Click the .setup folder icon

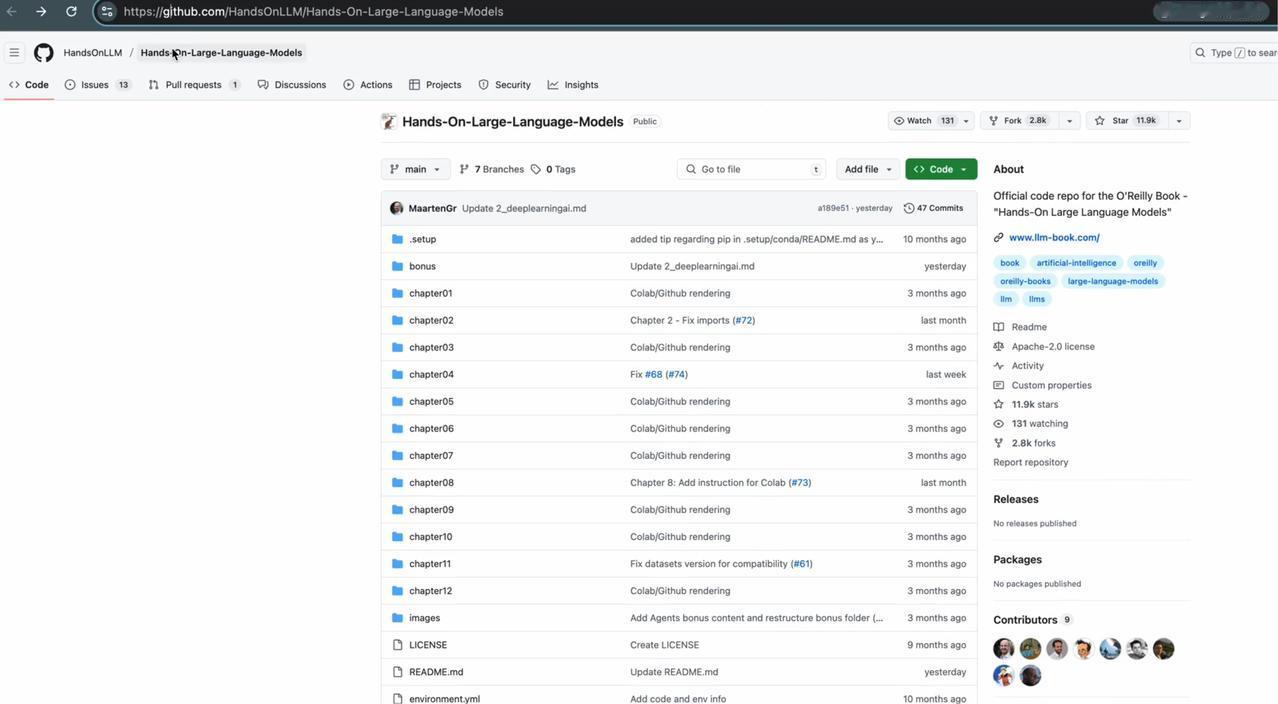[x=397, y=239]
